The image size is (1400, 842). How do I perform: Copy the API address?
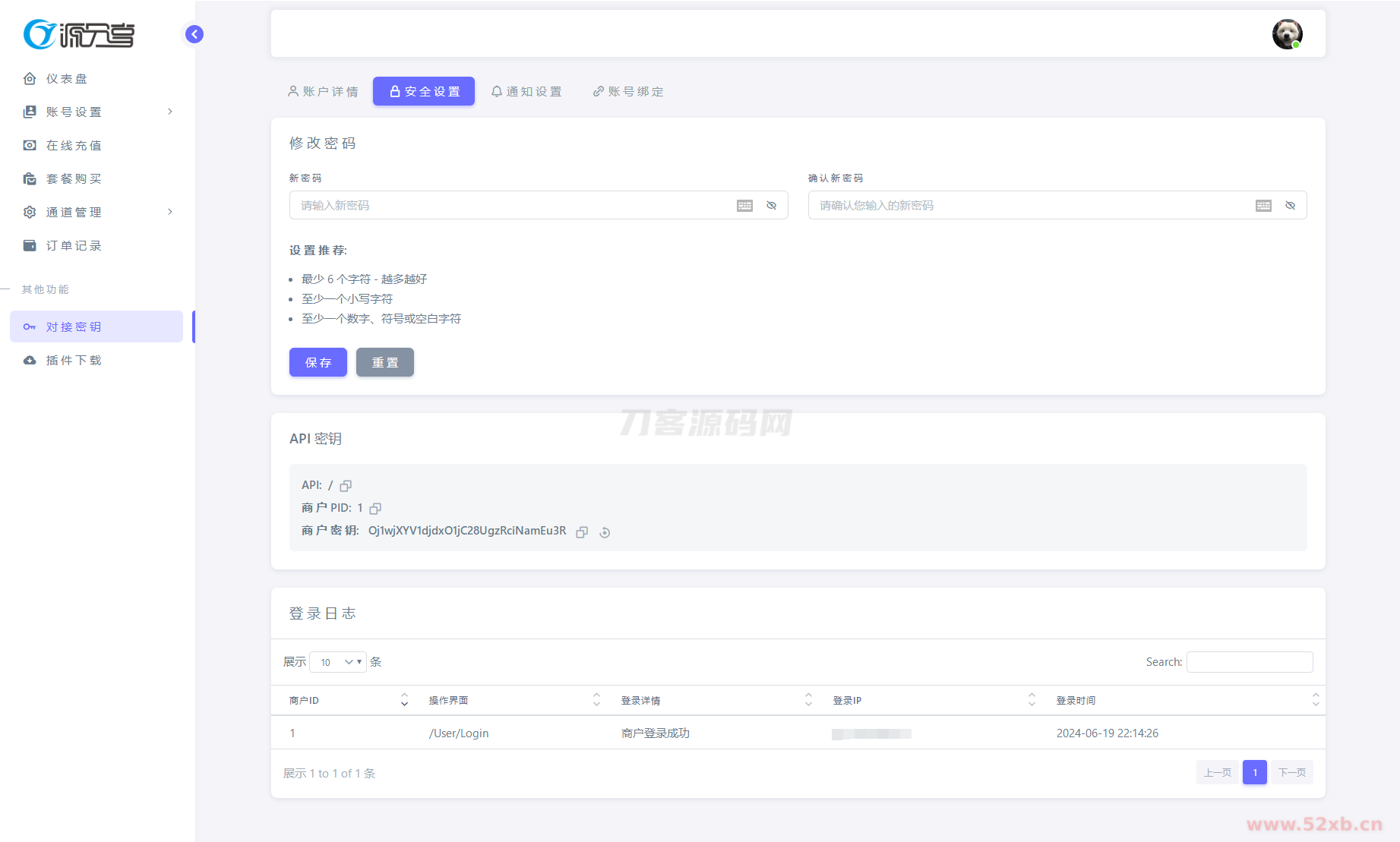coord(346,486)
